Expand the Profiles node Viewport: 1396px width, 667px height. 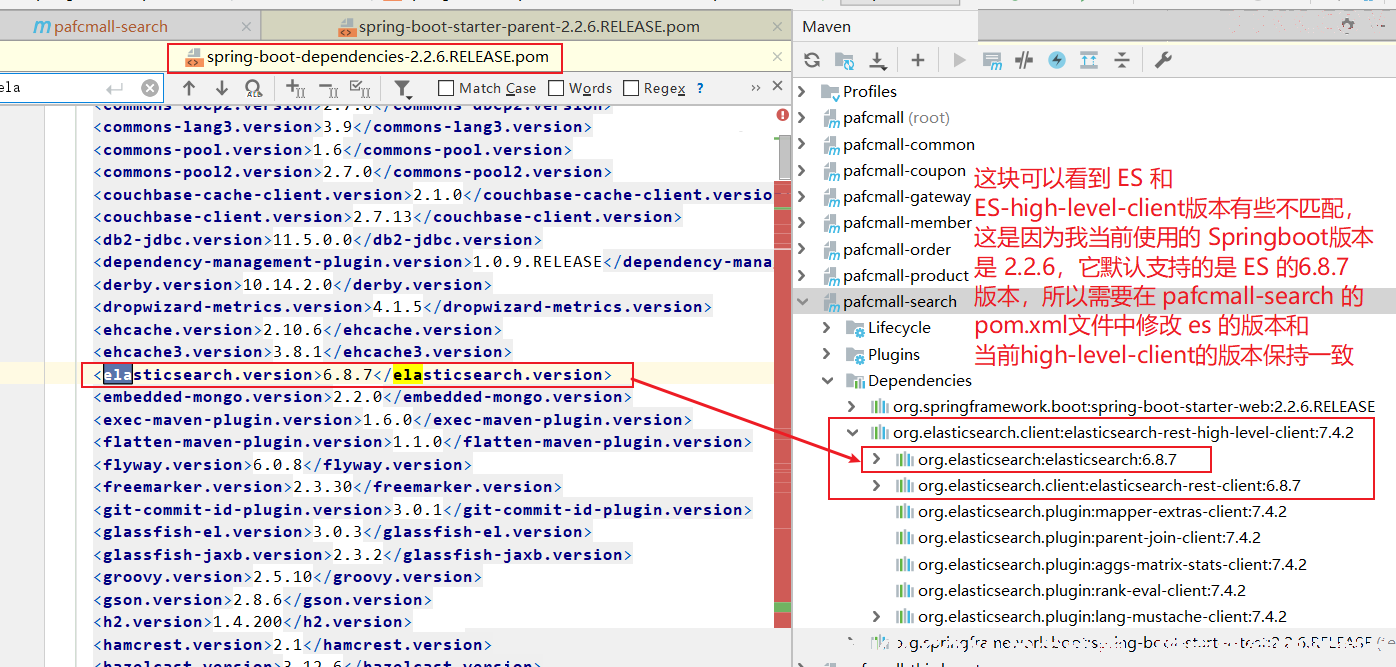coord(802,91)
